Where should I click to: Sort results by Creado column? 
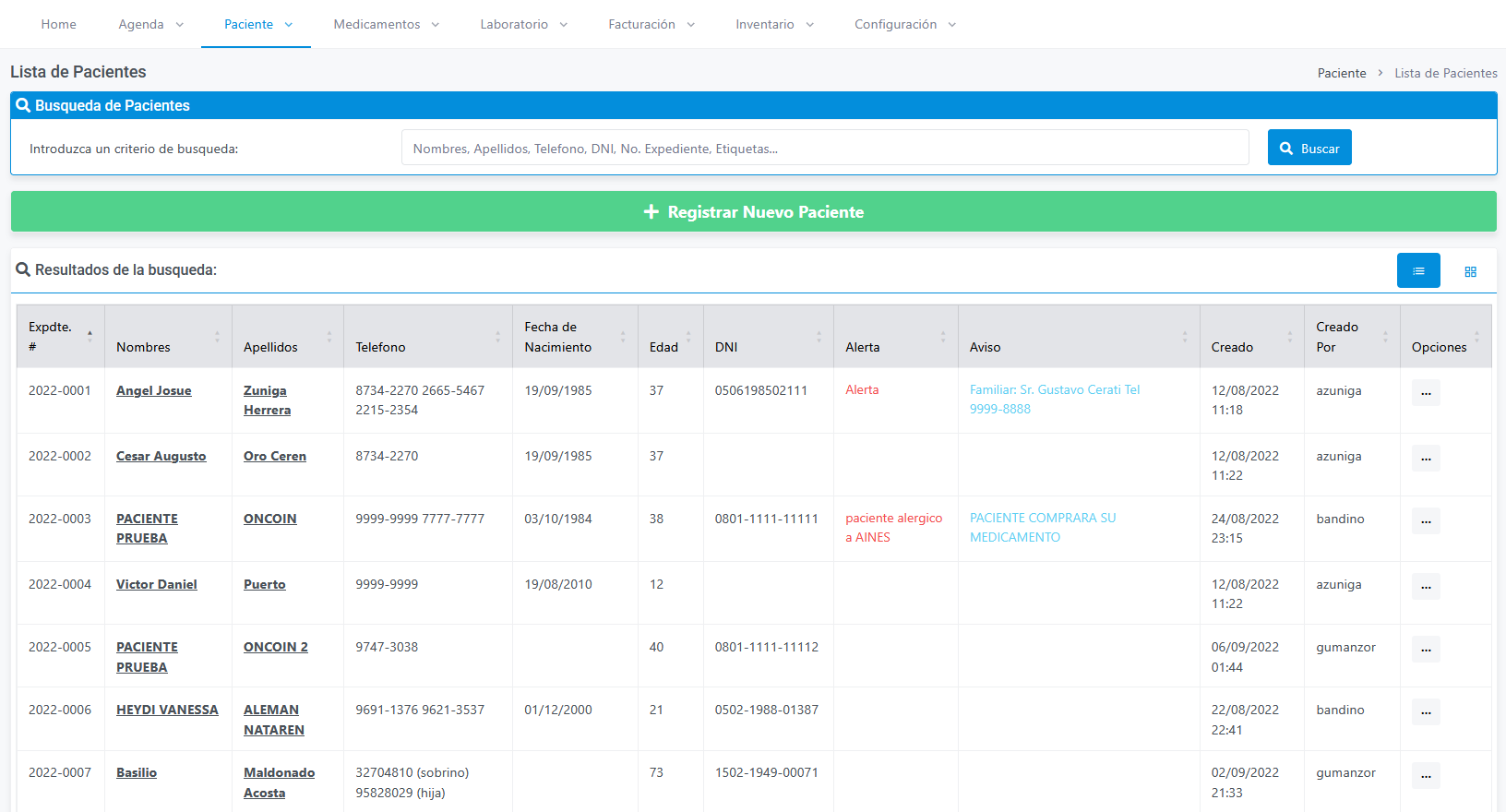coord(1251,337)
